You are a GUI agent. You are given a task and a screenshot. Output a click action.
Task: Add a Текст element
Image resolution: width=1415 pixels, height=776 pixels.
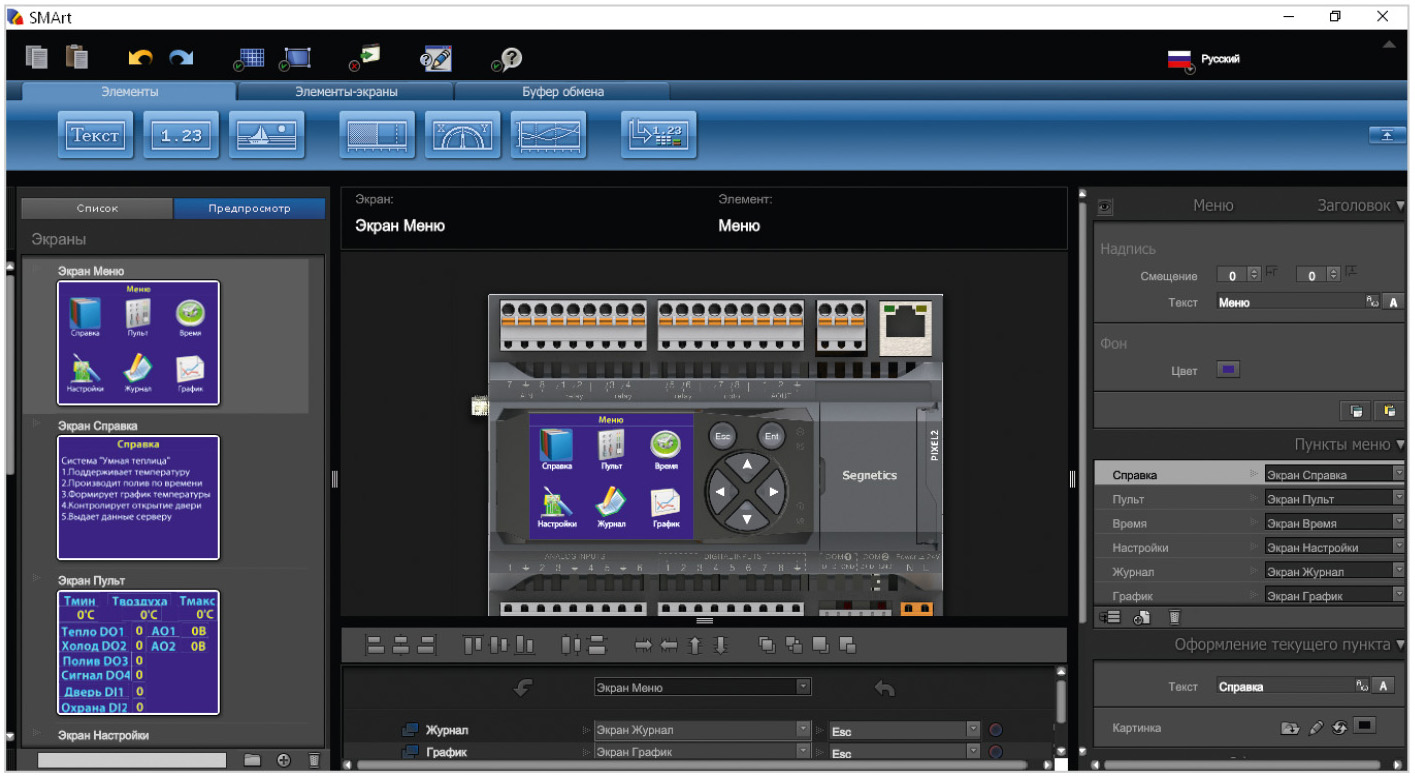point(95,136)
